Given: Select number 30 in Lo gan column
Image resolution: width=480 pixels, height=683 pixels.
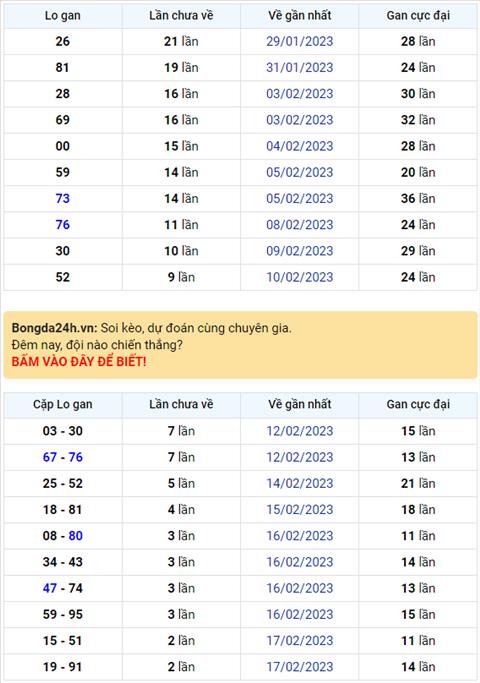Looking at the screenshot, I should (63, 251).
